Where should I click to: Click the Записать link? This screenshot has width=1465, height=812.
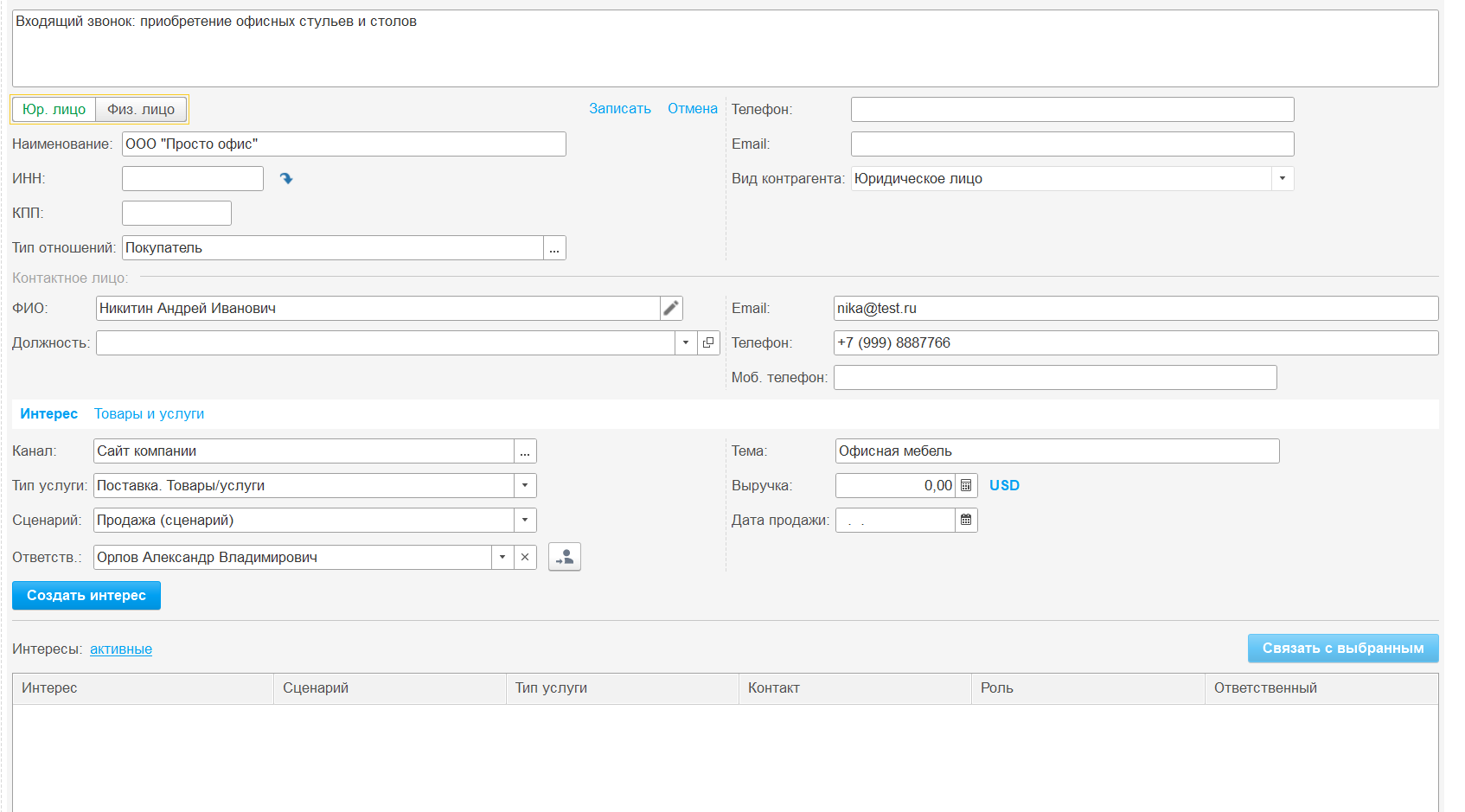[x=619, y=109]
